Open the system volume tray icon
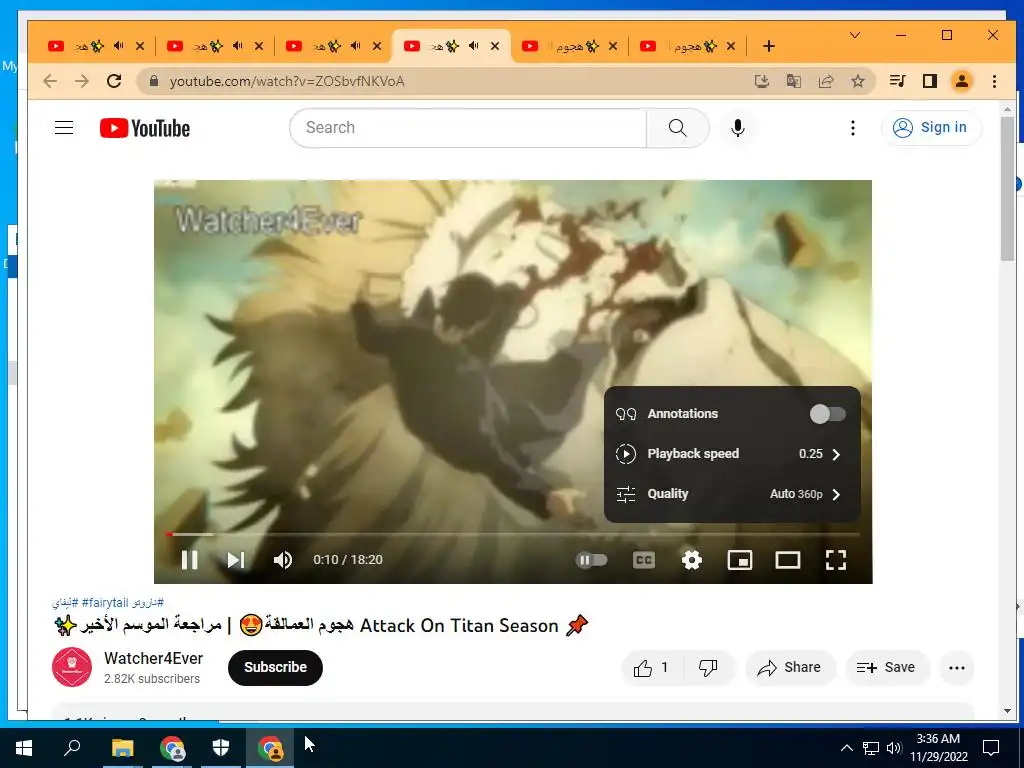The height and width of the screenshot is (768, 1024). pos(893,748)
